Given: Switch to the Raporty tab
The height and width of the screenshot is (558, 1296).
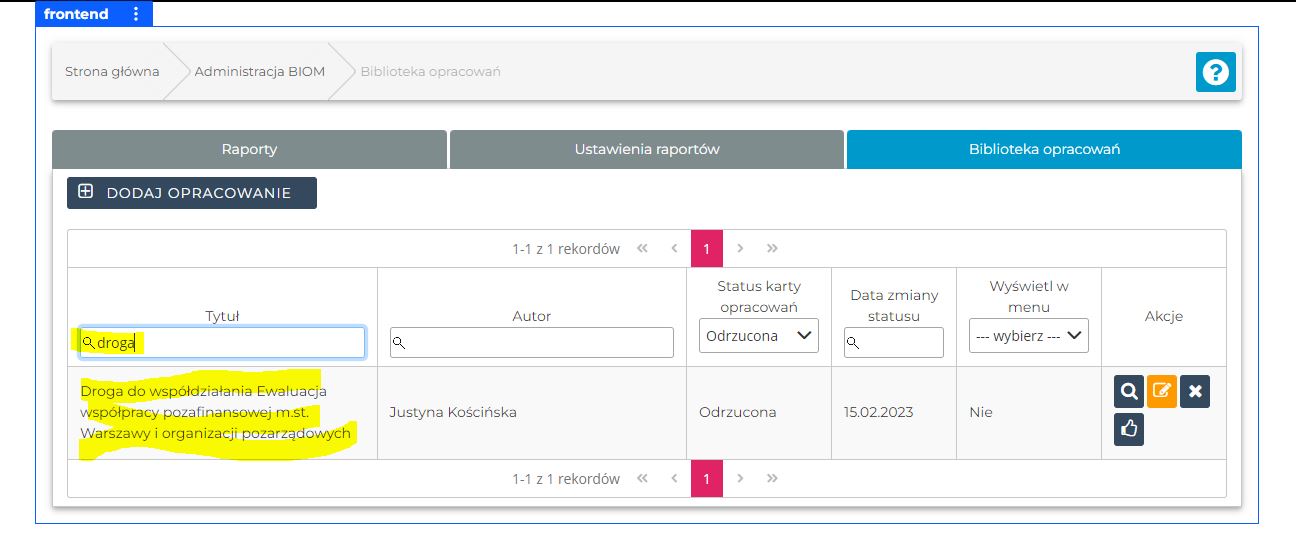Looking at the screenshot, I should coord(249,149).
